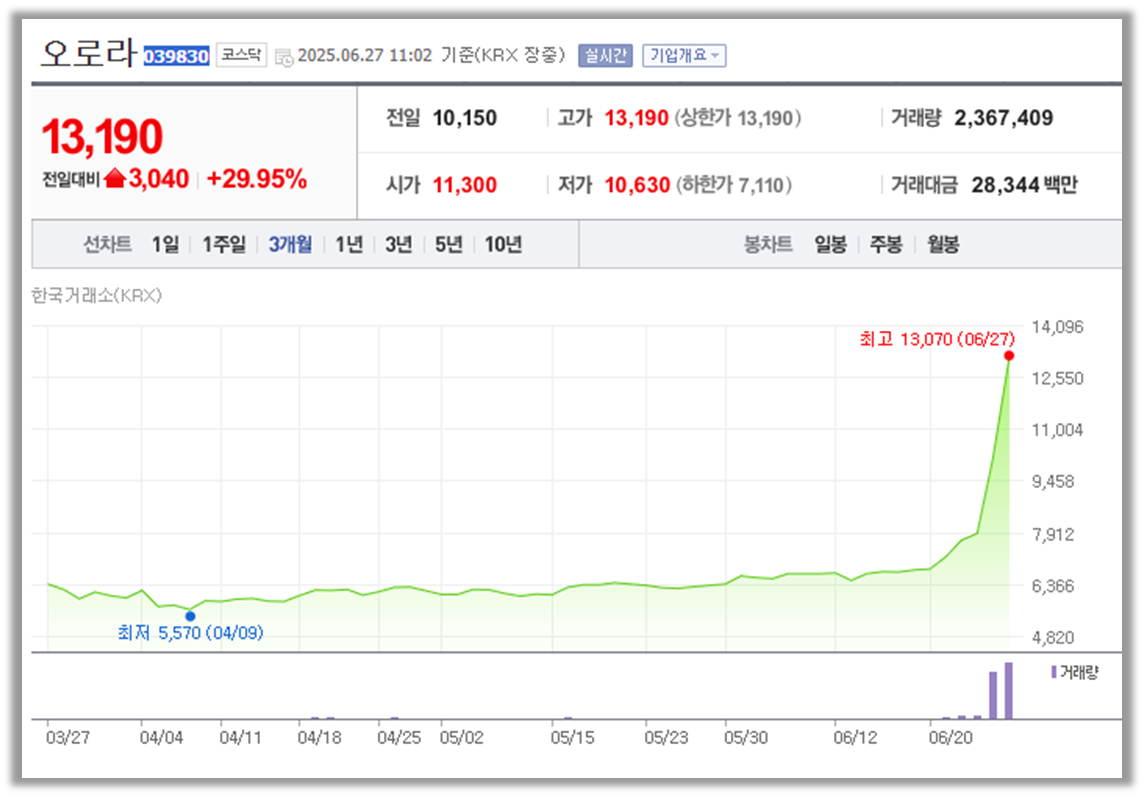Click the highlighted stock code 039830
This screenshot has width=1144, height=797.
tap(177, 56)
